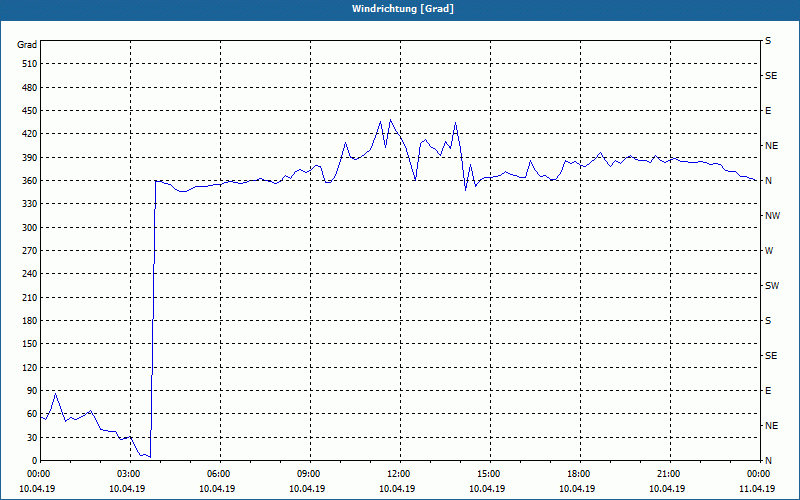Viewport: 800px width, 500px height.
Task: Select the 30 y-axis value
Action: (x=32, y=437)
